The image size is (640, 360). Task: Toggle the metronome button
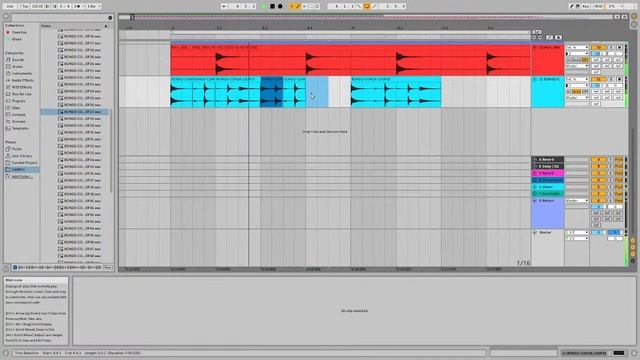point(78,6)
